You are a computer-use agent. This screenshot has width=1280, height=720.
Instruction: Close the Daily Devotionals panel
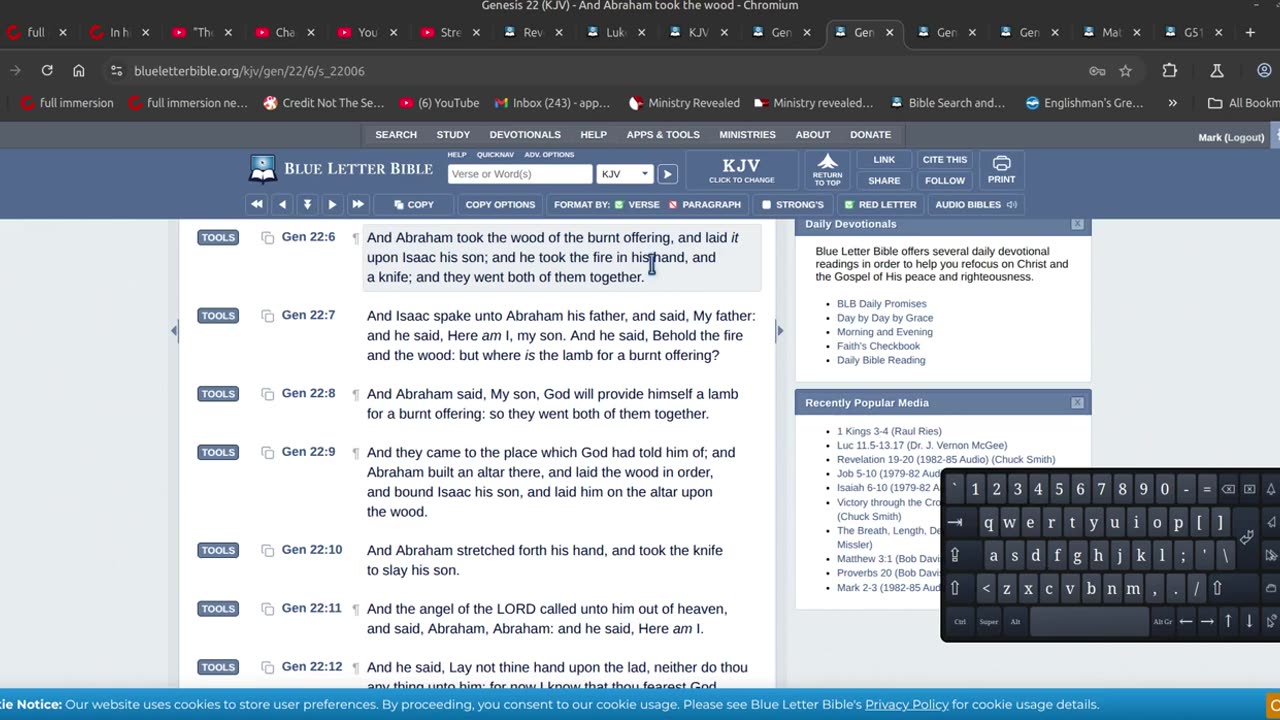(x=1077, y=224)
